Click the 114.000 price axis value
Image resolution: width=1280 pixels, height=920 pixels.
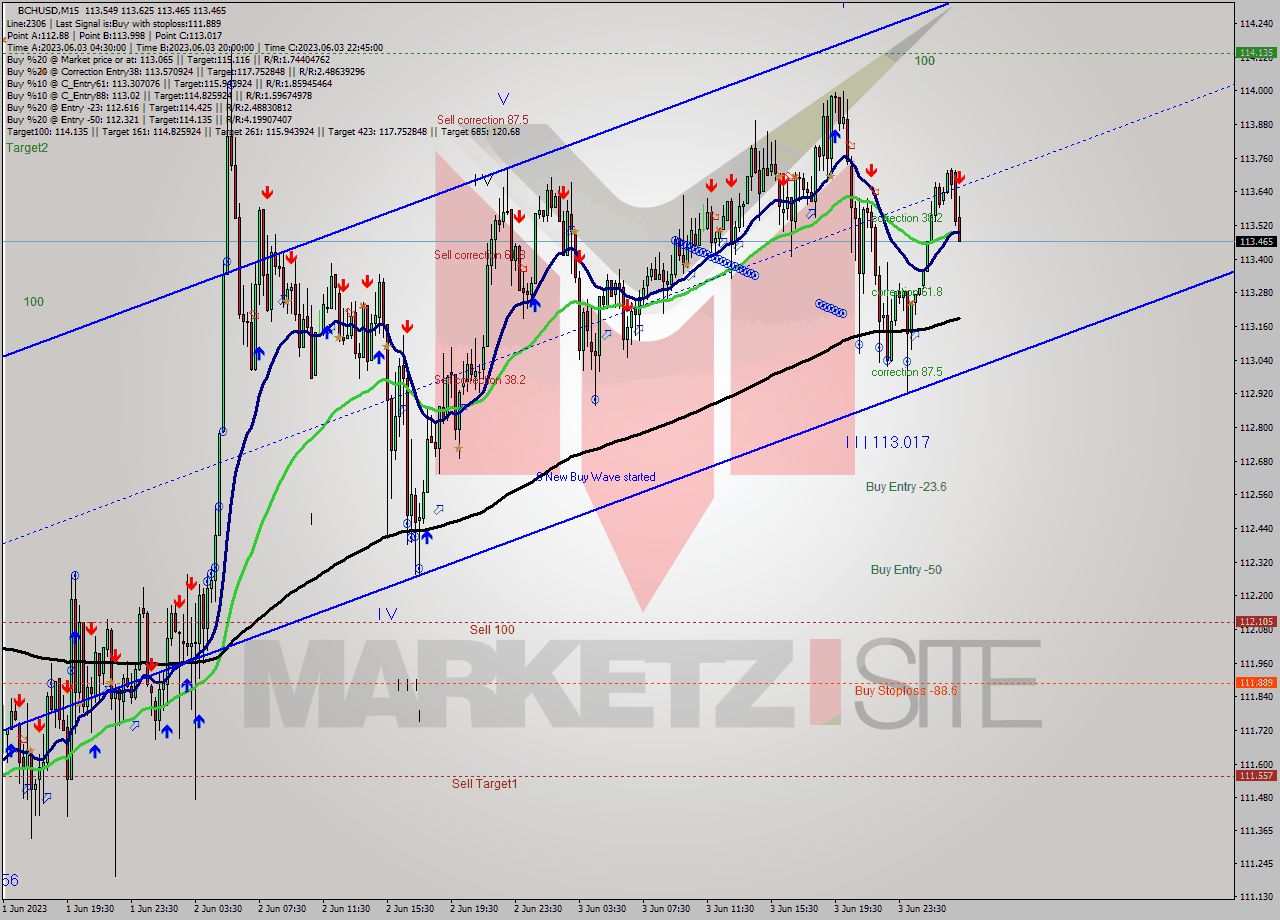click(x=1255, y=91)
